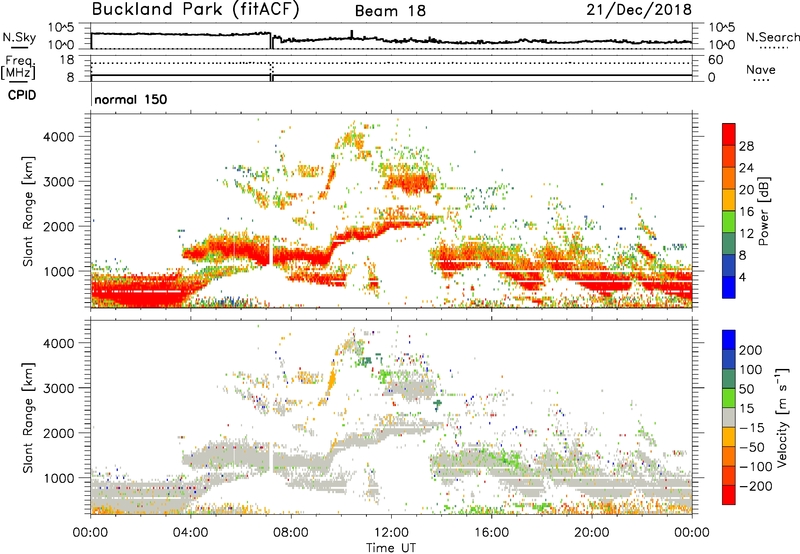
Task: Click the 16:00 time axis tick label
Action: pos(491,533)
